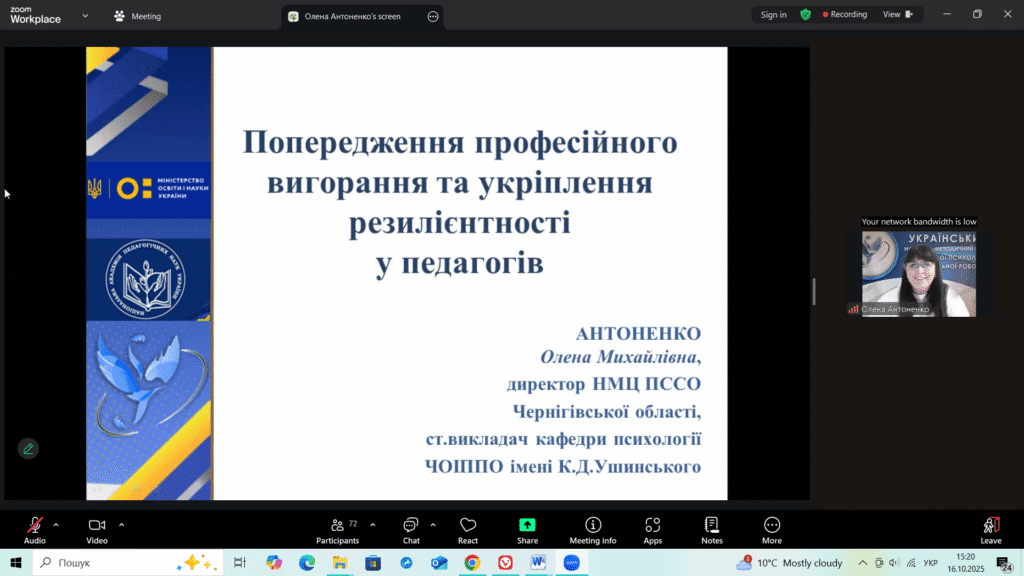The height and width of the screenshot is (576, 1024).
Task: Expand the Zoom Workplace dropdown chevron
Action: click(x=85, y=16)
